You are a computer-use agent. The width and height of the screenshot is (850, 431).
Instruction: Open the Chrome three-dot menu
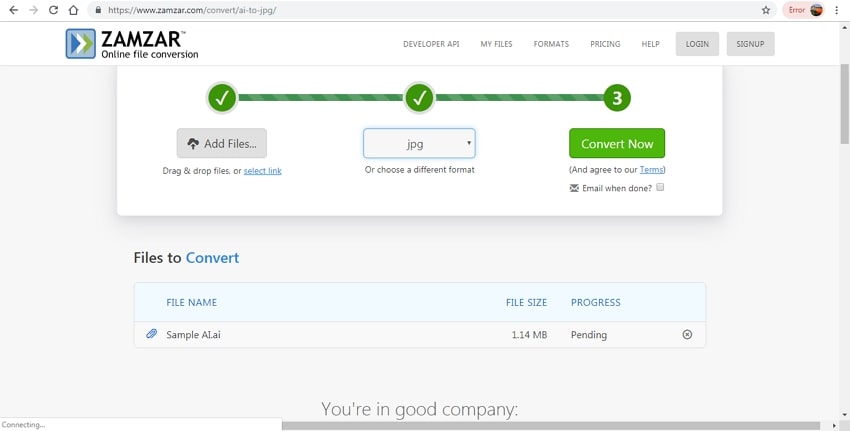835,10
